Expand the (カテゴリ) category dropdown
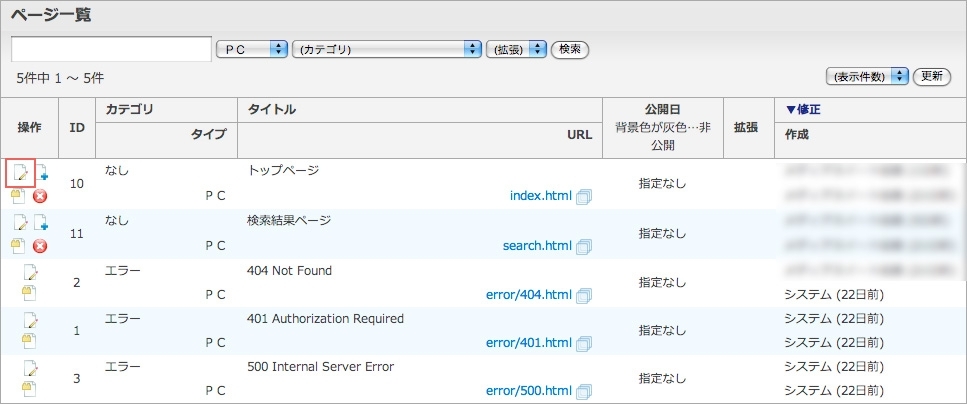 387,49
